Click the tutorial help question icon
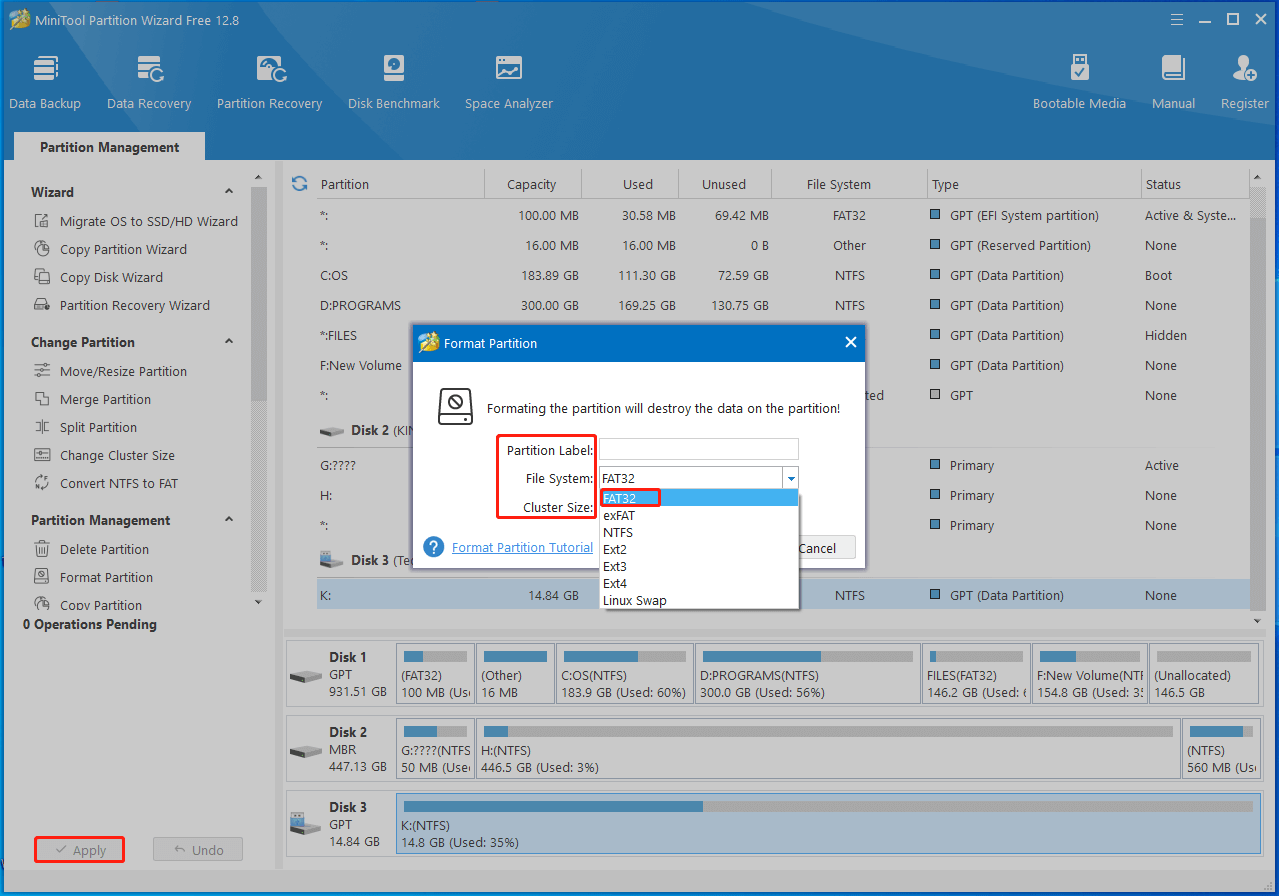This screenshot has width=1279, height=896. tap(433, 547)
